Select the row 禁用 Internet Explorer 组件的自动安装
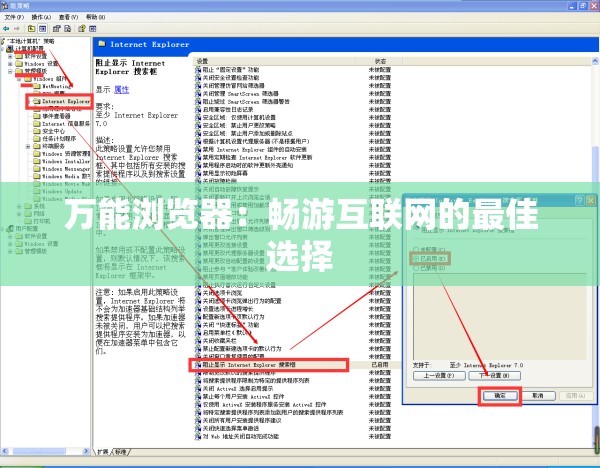 [298, 150]
